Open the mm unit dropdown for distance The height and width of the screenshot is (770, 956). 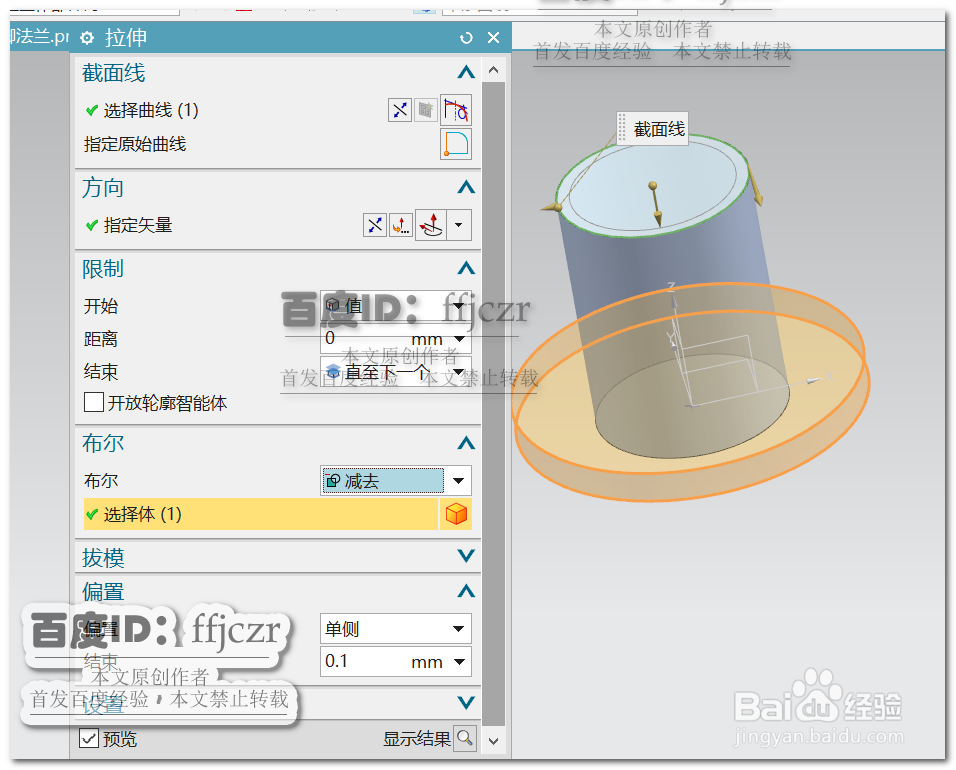coord(460,338)
